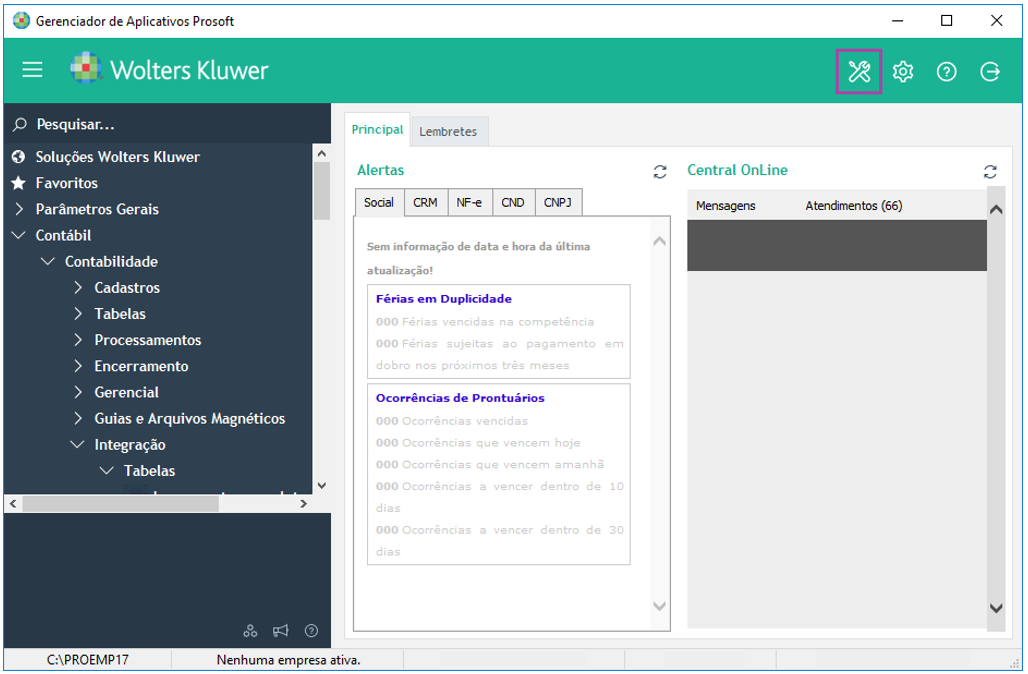
Task: Refresh the Alertas panel
Action: (x=660, y=172)
